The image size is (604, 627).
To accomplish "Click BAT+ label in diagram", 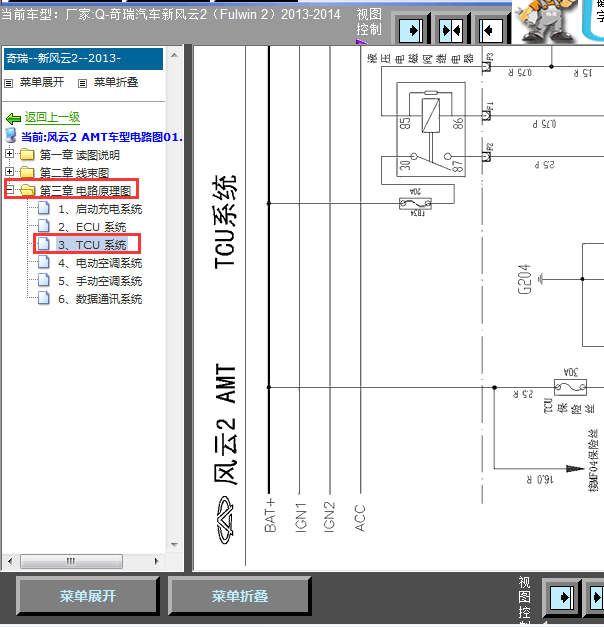I will tap(270, 515).
